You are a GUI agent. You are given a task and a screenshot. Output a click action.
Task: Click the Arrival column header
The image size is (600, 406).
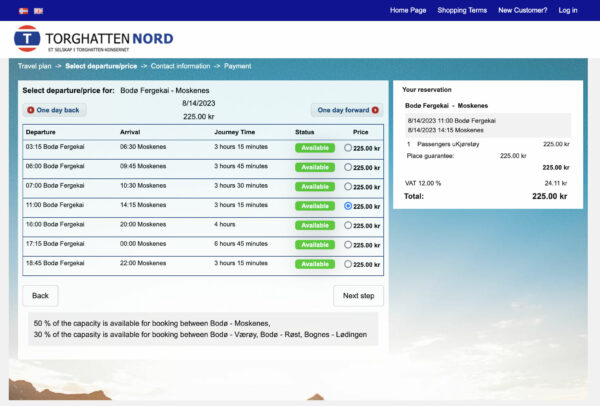click(x=130, y=132)
